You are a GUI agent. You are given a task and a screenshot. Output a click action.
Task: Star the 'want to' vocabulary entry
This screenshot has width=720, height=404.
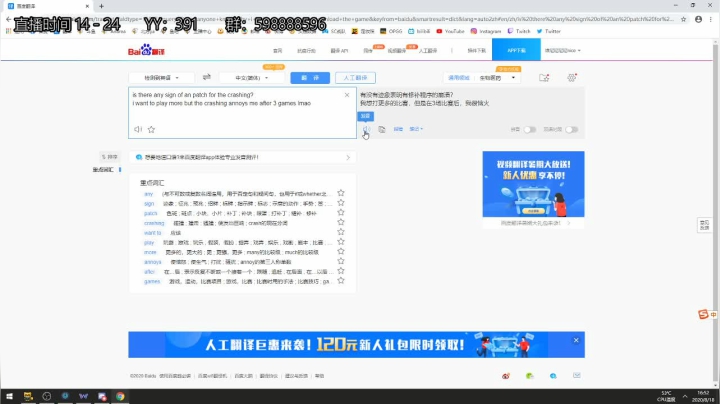[x=341, y=232]
